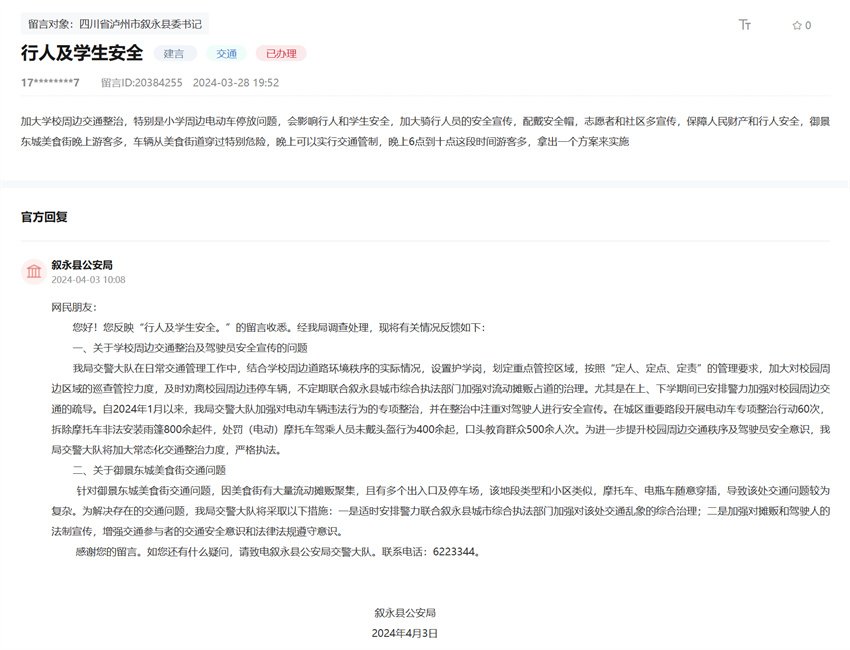Click the font size adjustment icon
Image resolution: width=850 pixels, height=650 pixels.
click(745, 25)
